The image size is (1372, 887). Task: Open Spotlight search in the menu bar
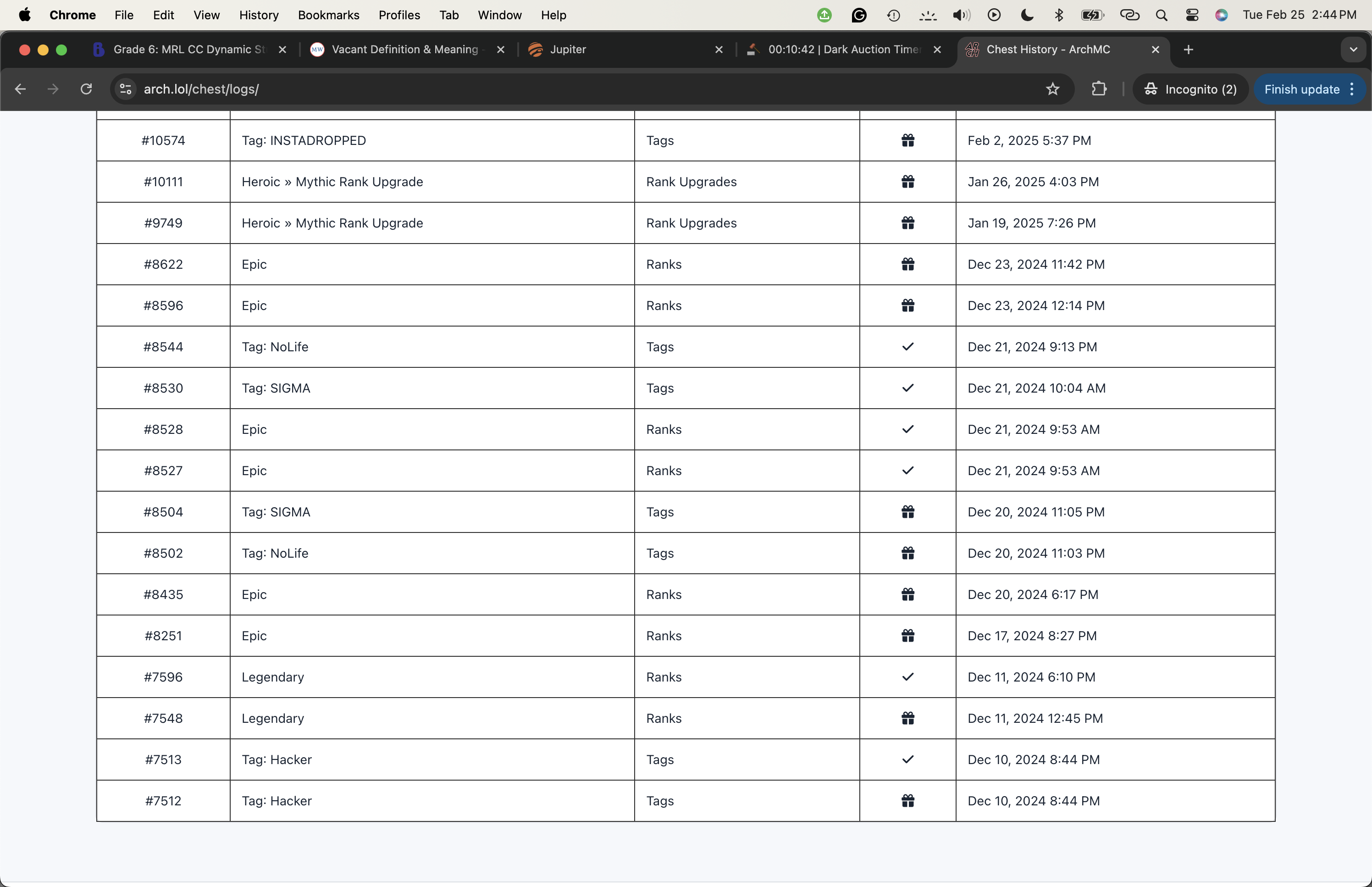coord(1161,15)
